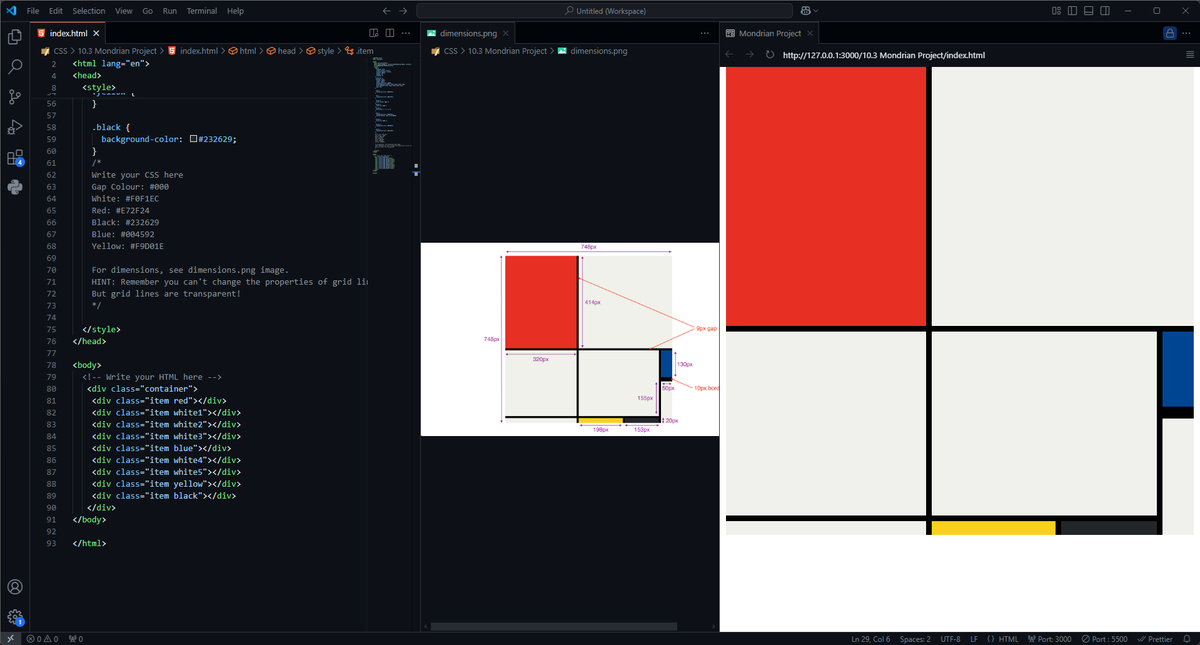Viewport: 1200px width, 645px height.
Task: Expand the style breadcrumb segment
Action: (x=320, y=51)
